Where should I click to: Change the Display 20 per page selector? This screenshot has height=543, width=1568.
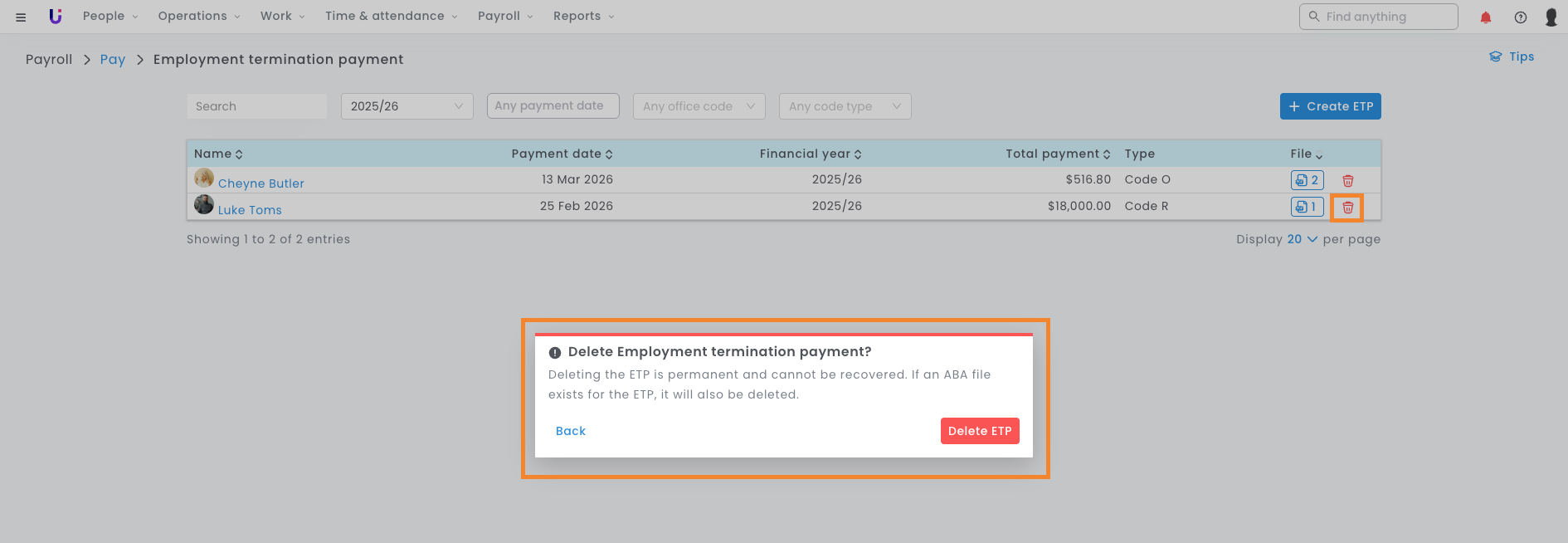click(x=1301, y=239)
